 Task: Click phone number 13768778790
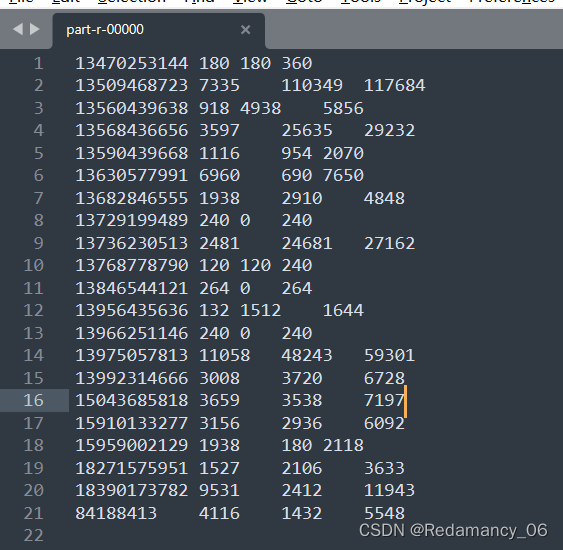click(x=131, y=265)
